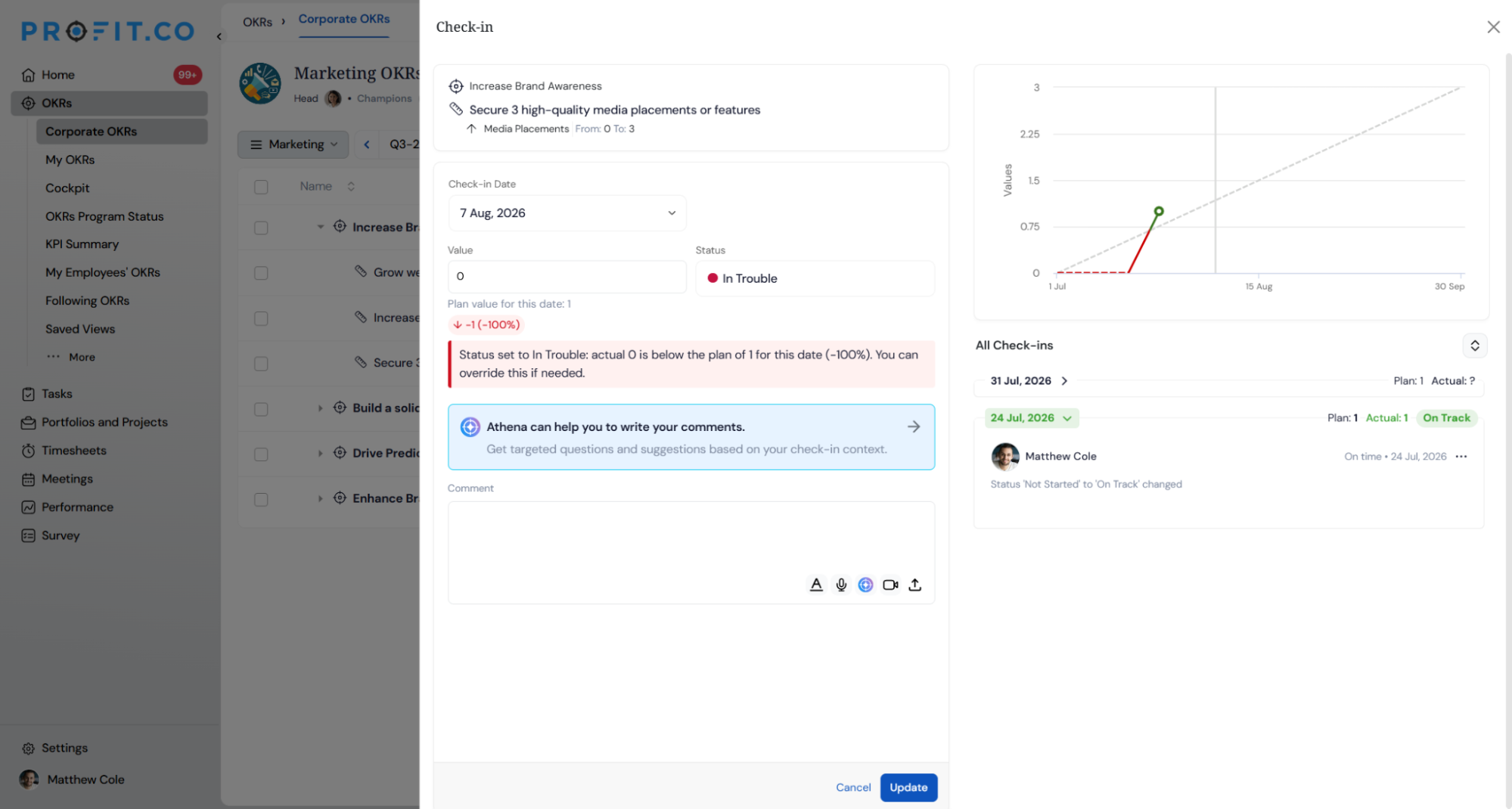This screenshot has width=1512, height=809.
Task: Click Matthew Cole's profile avatar in sidebar
Action: [x=29, y=780]
